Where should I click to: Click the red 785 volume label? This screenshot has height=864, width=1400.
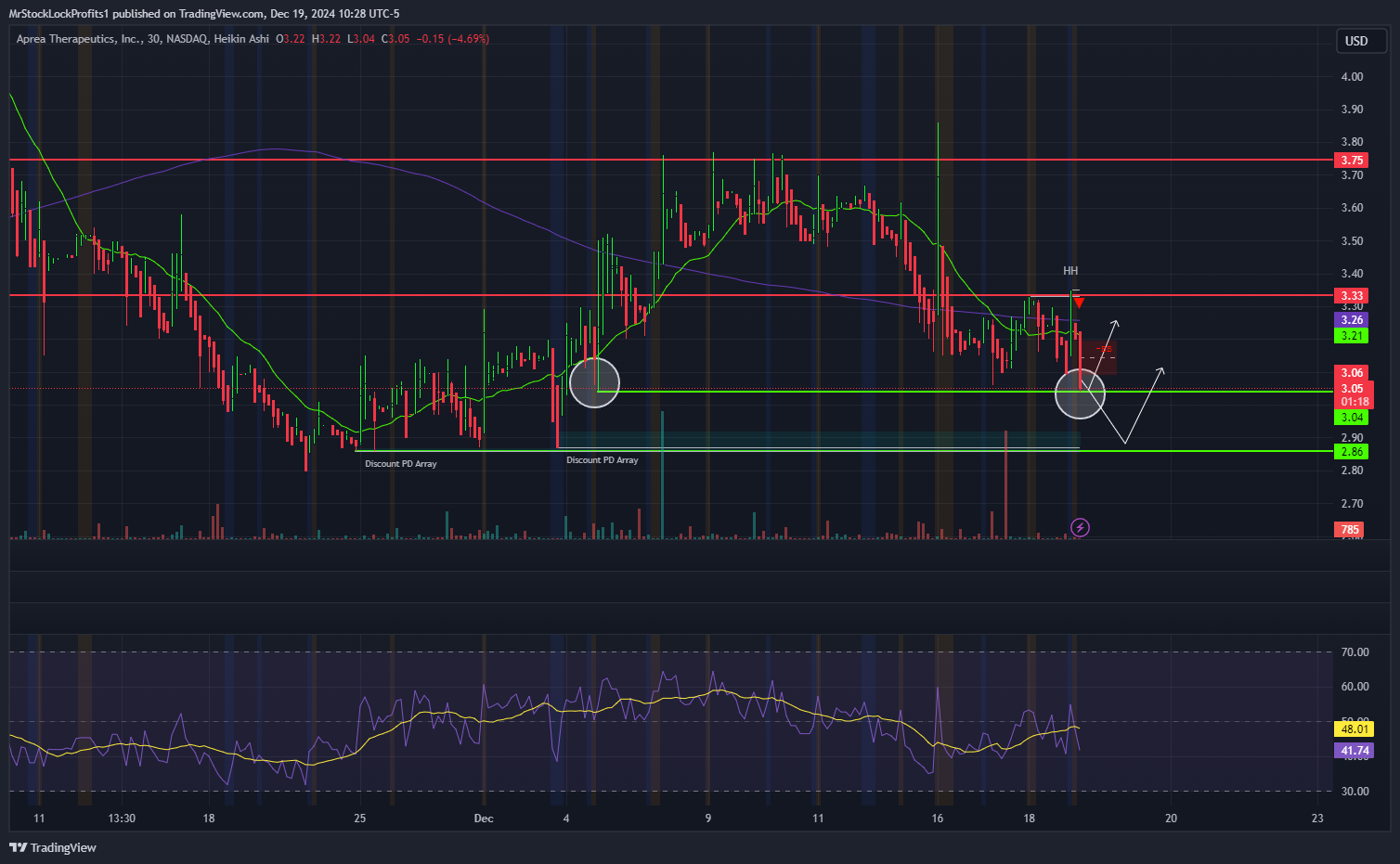click(x=1350, y=530)
